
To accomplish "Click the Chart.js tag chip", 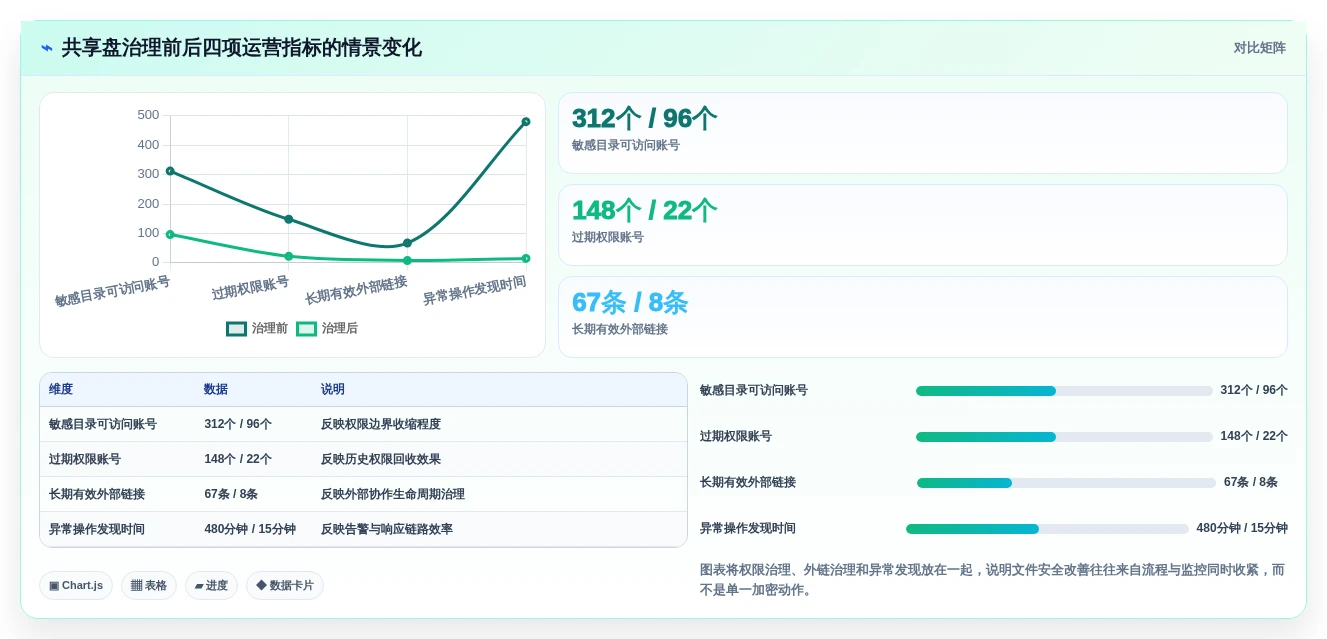I will (76, 586).
